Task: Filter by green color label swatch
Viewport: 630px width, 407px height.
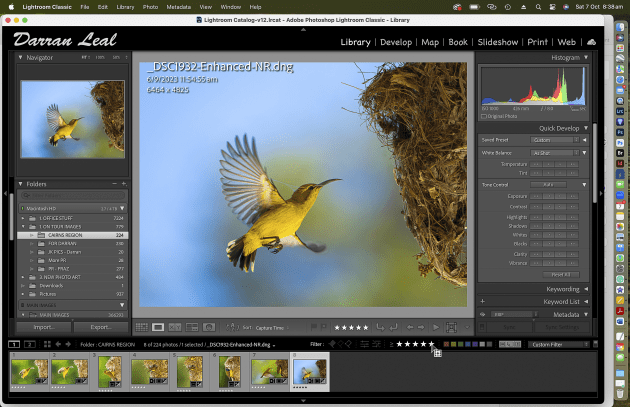Action: click(460, 344)
